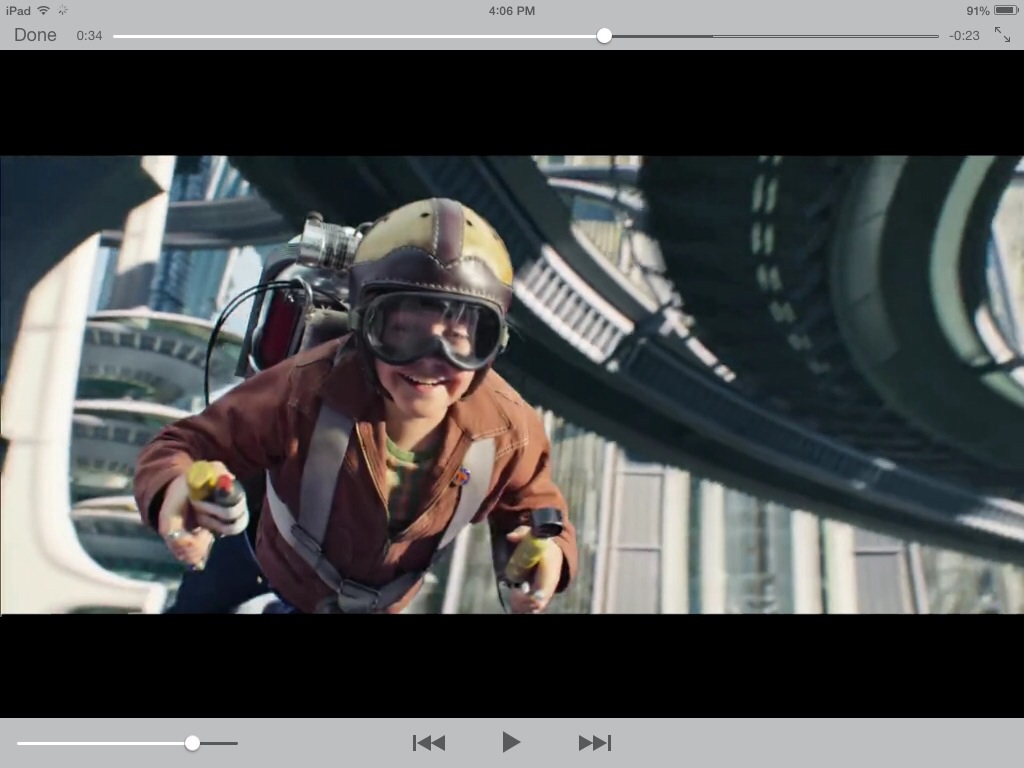The height and width of the screenshot is (768, 1024).
Task: Tap the iPad carrier label
Action: click(x=18, y=10)
